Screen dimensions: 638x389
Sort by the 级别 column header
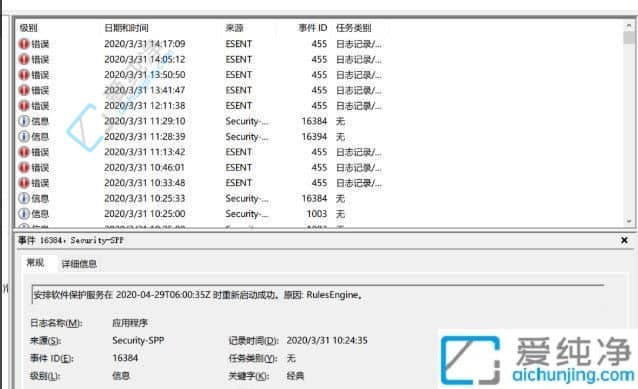pyautogui.click(x=28, y=28)
